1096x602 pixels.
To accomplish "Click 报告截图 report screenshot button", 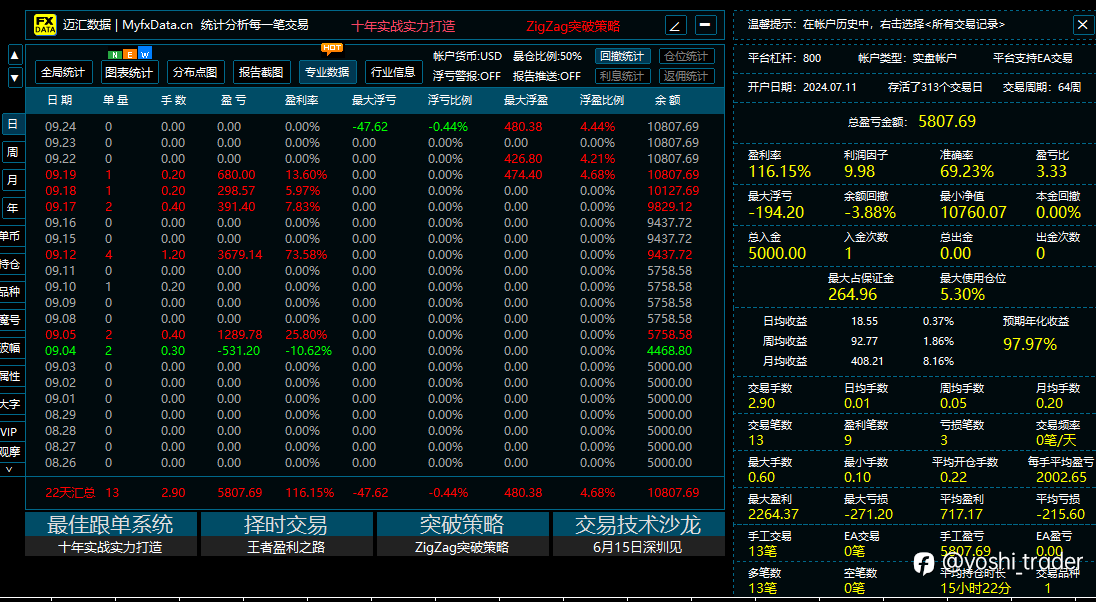I will 261,72.
